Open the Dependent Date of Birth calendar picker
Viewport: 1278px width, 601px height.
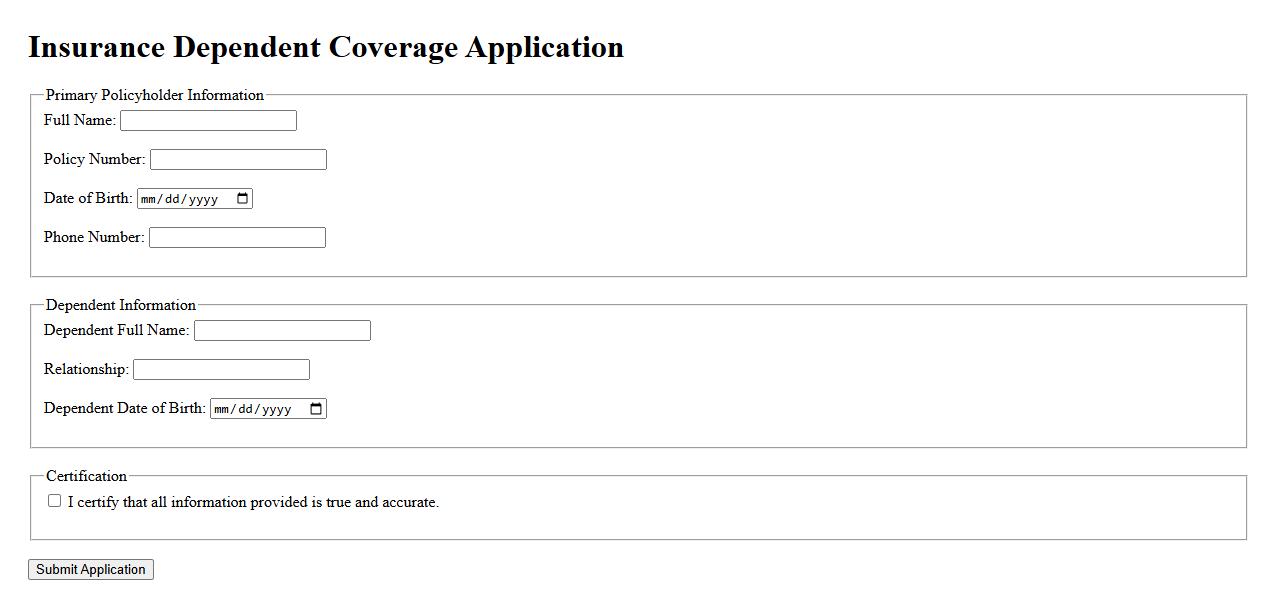pyautogui.click(x=316, y=409)
